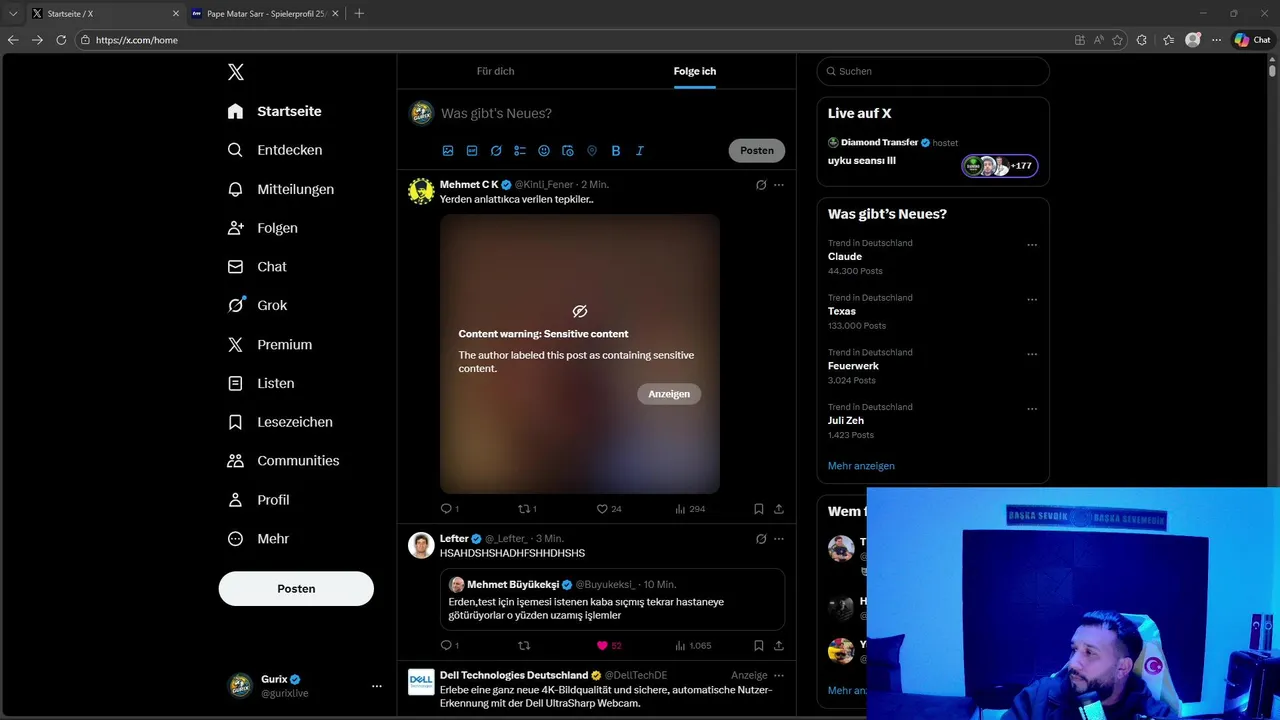Click the Suchen search field
1280x720 pixels.
[933, 71]
